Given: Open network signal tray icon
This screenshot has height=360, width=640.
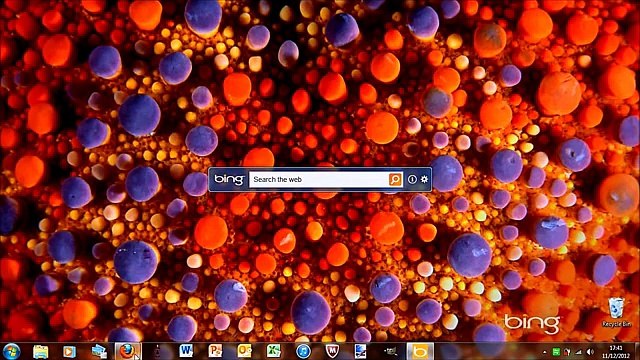Looking at the screenshot, I should 578,351.
